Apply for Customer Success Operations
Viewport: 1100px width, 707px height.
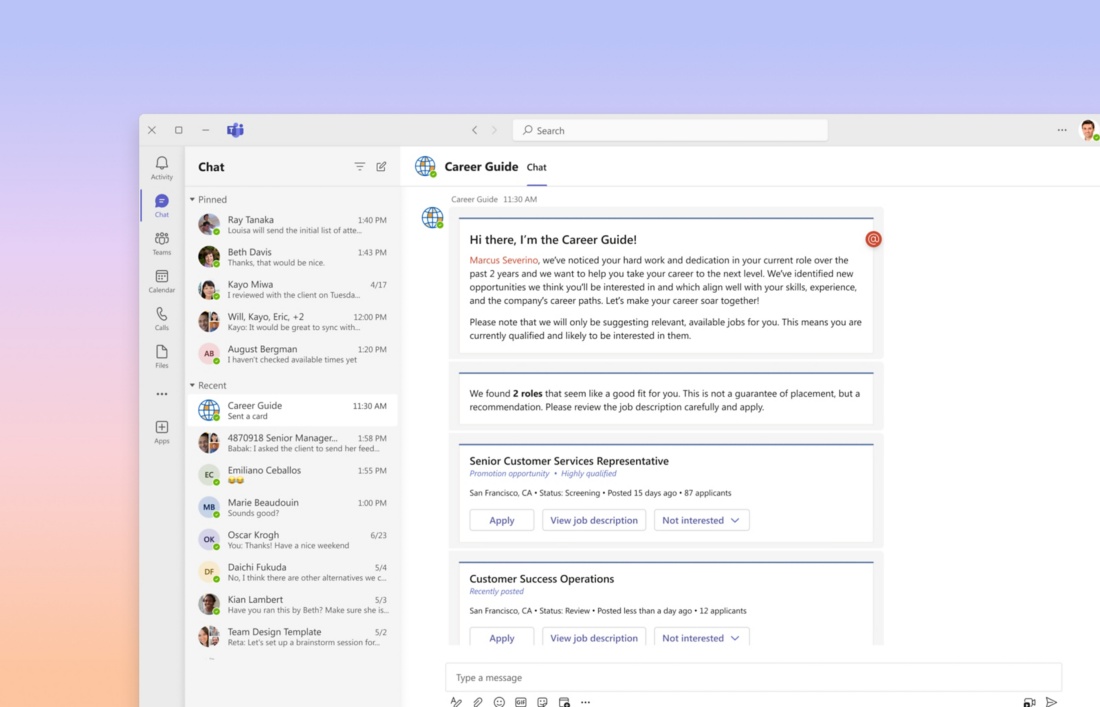pyautogui.click(x=502, y=637)
